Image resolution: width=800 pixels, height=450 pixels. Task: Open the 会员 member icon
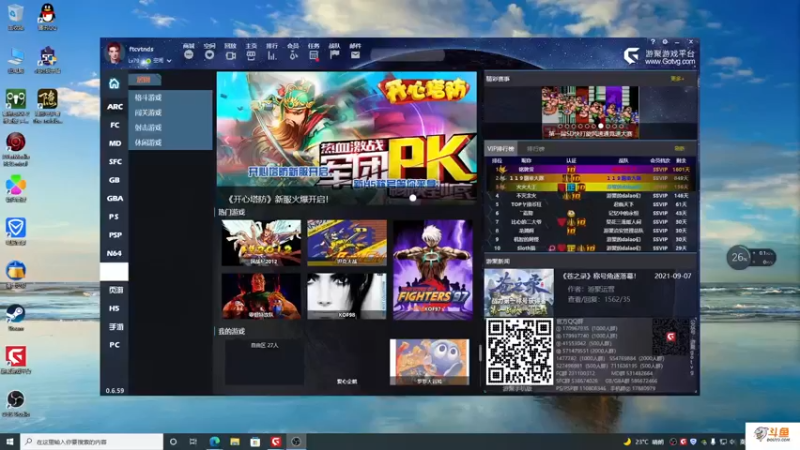pos(293,55)
